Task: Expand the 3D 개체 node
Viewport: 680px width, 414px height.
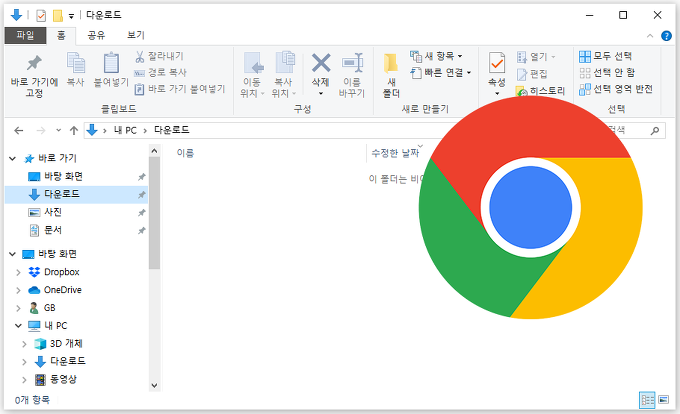Action: tap(24, 344)
